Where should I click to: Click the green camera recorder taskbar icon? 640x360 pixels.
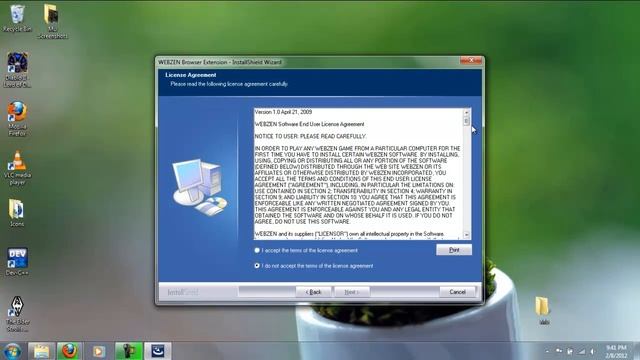[129, 351]
